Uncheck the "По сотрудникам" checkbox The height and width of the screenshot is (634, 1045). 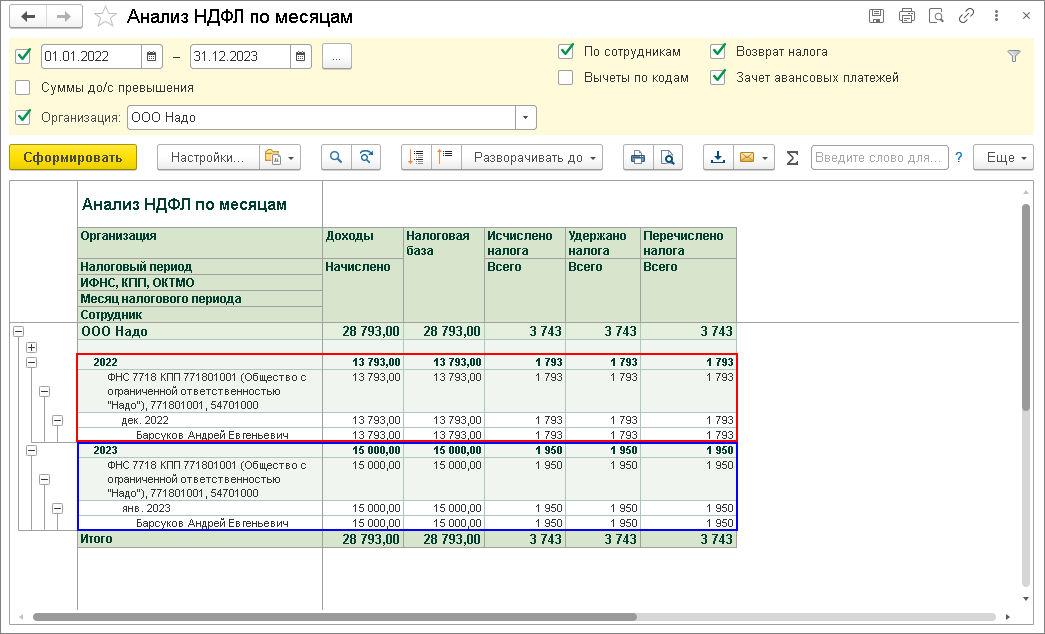(x=566, y=51)
